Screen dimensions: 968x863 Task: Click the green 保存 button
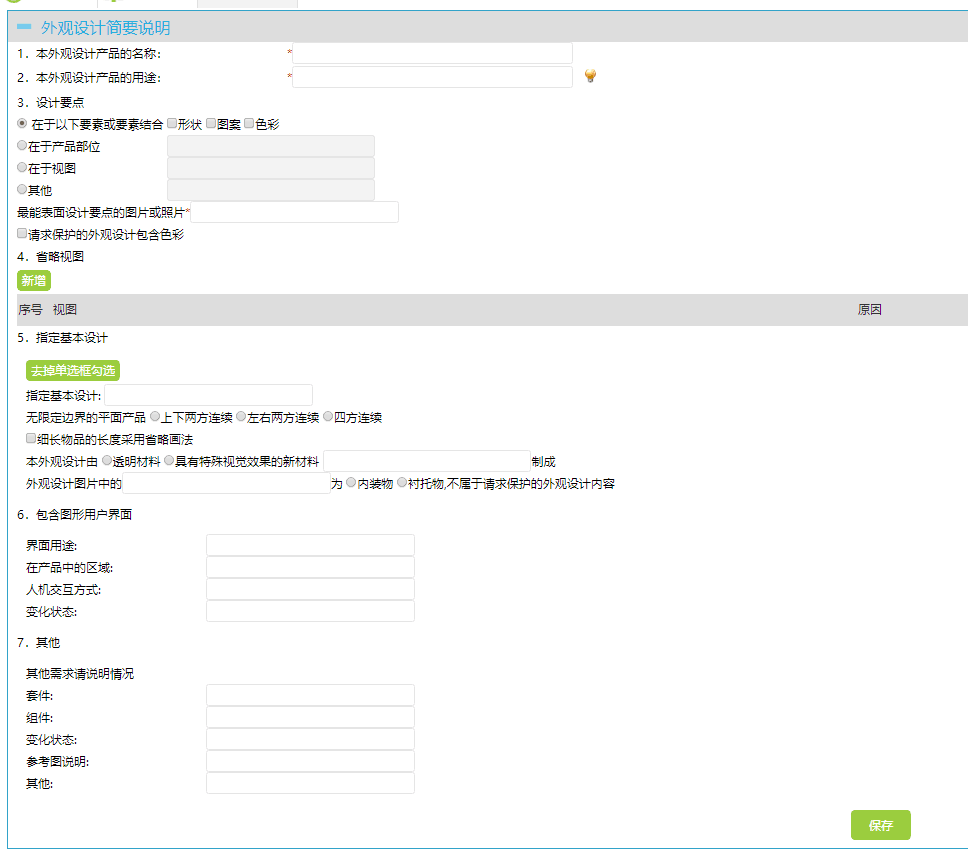point(880,825)
